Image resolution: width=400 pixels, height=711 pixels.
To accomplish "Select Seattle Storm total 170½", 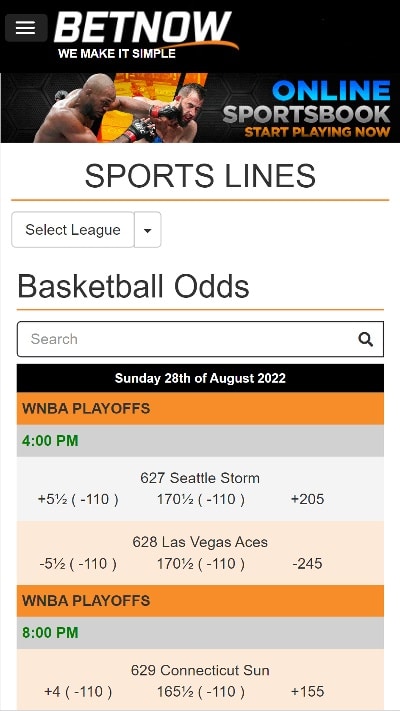I will click(x=201, y=500).
